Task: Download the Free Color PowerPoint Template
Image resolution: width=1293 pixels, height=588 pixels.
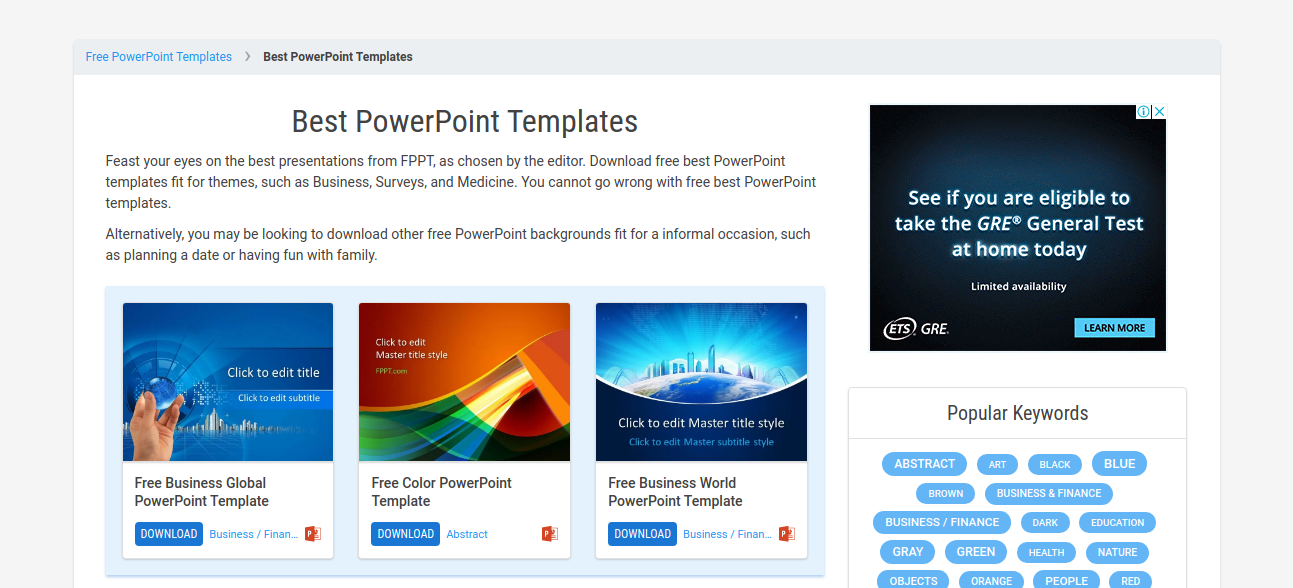Action: 405,534
